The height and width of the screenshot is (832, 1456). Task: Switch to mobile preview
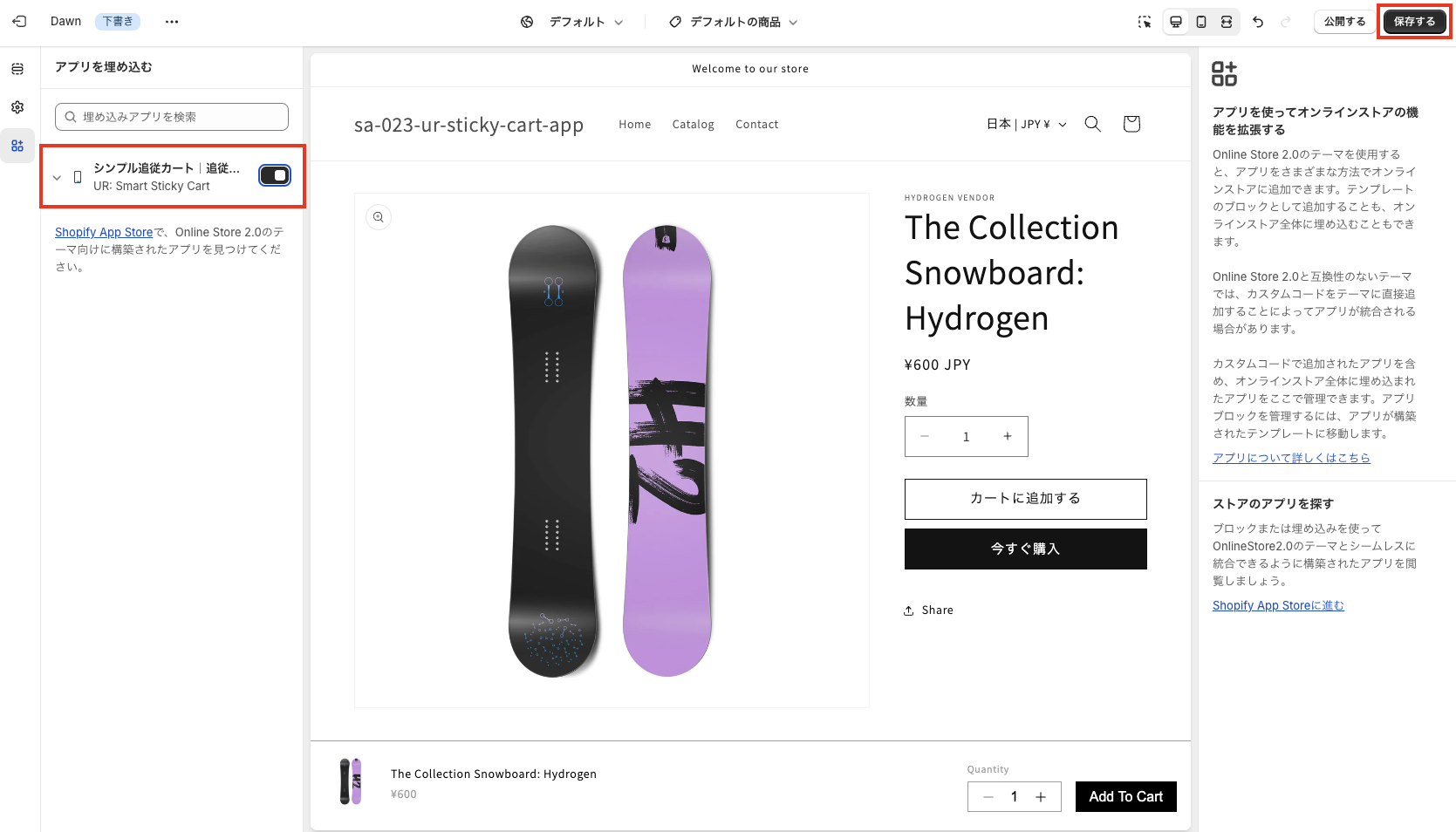pos(1201,22)
